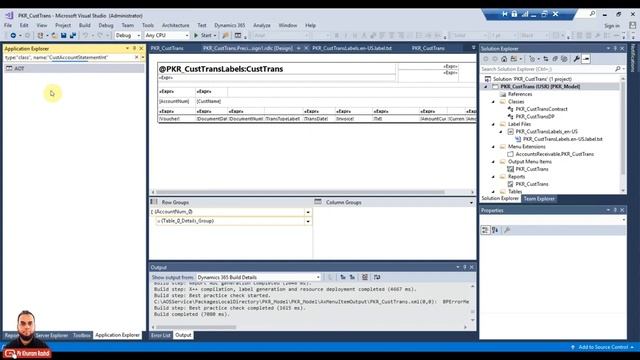The height and width of the screenshot is (360, 640).
Task: Collapse the Reports folder node
Action: pyautogui.click(x=493, y=177)
